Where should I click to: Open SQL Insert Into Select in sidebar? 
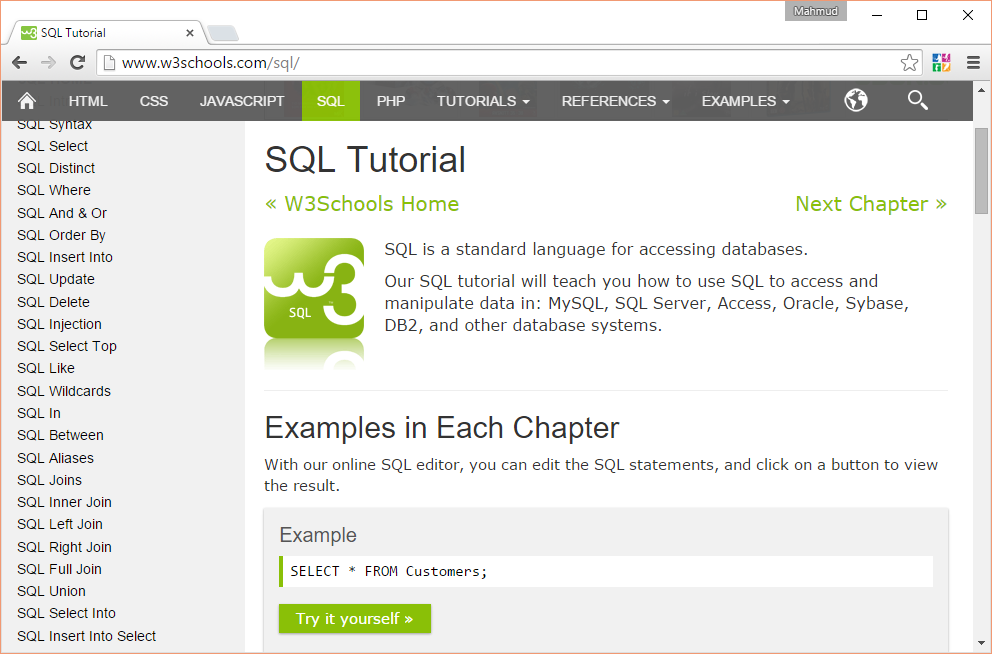coord(87,636)
